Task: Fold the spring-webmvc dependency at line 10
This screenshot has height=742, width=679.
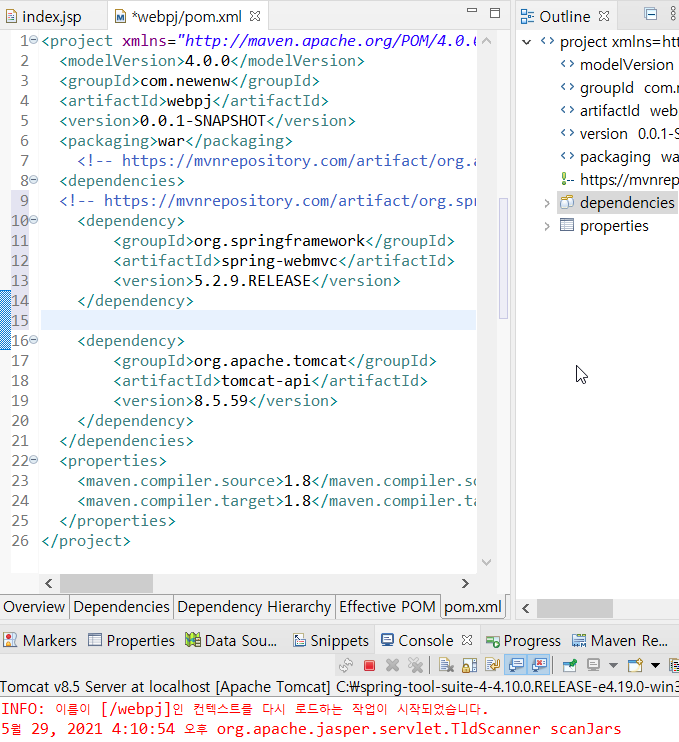Action: click(34, 220)
